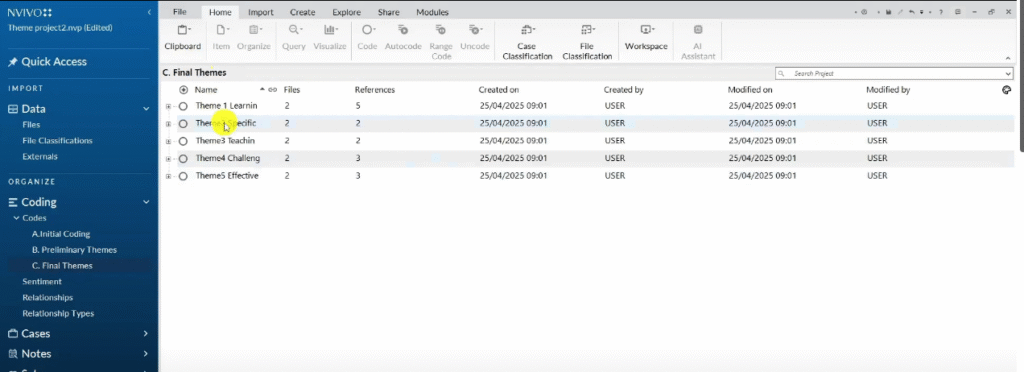Image resolution: width=1024 pixels, height=372 pixels.
Task: Open Externals in sidebar
Action: [x=40, y=157]
